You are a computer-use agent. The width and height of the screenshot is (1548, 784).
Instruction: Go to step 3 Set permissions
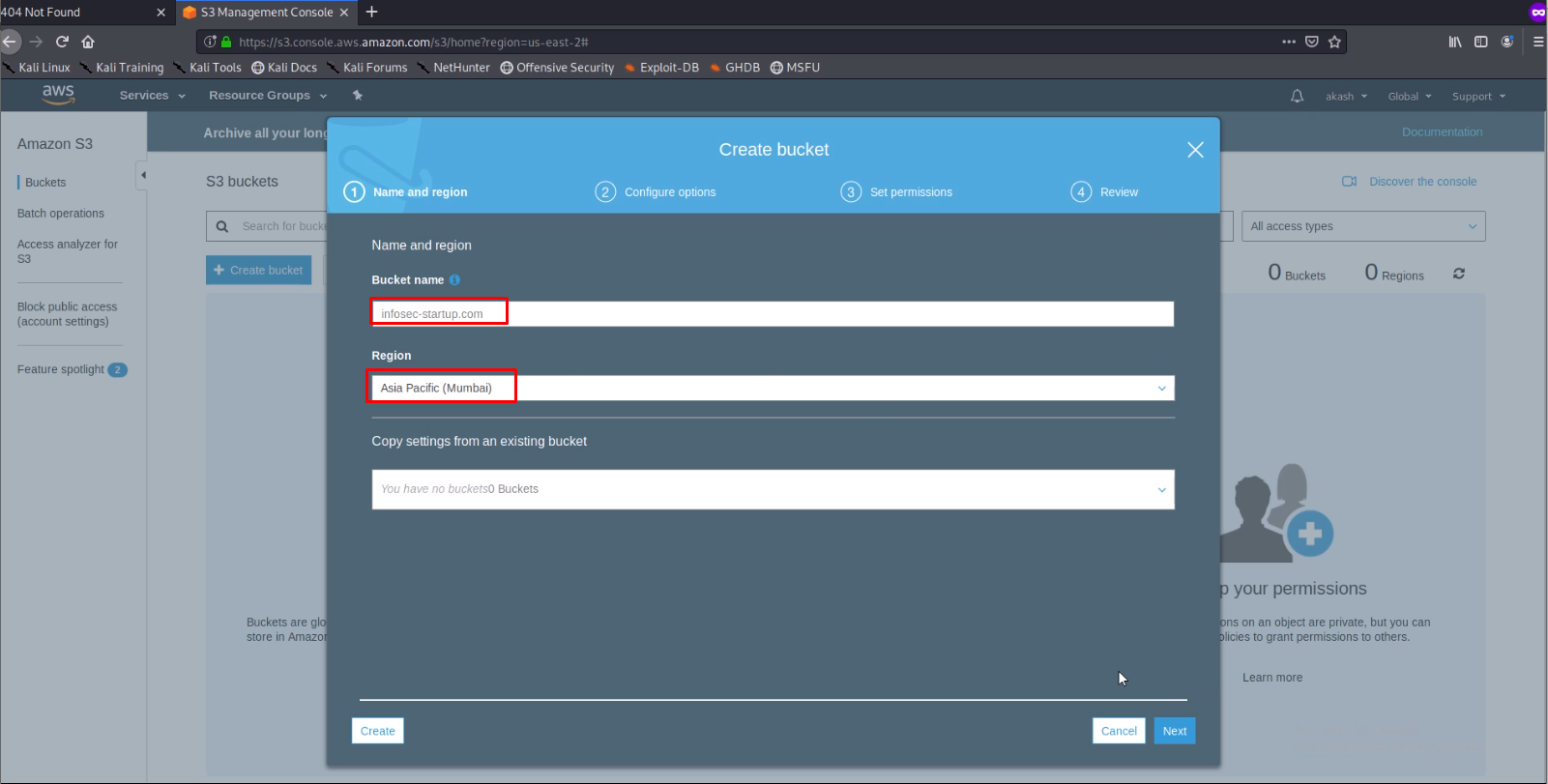(x=896, y=192)
